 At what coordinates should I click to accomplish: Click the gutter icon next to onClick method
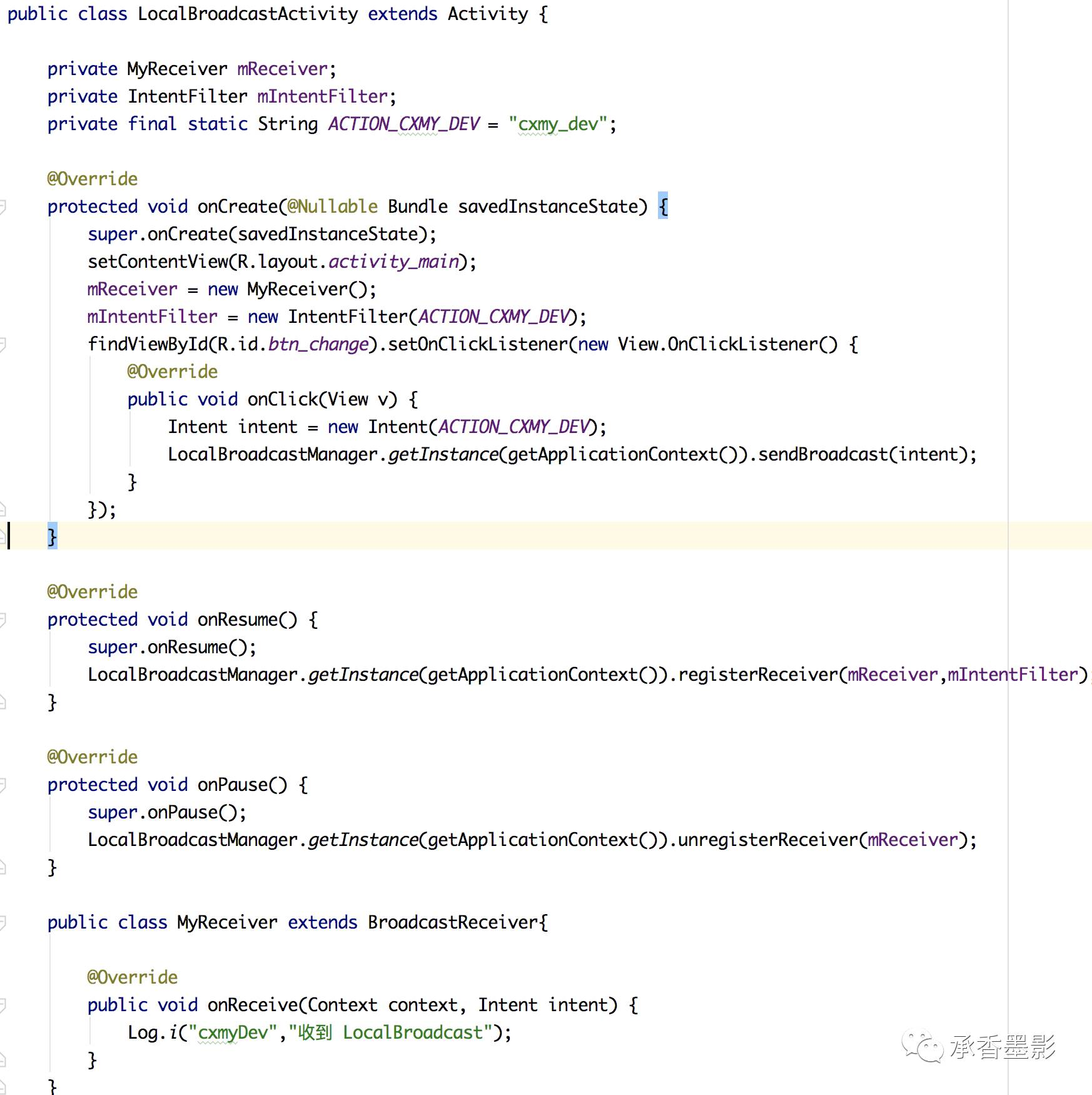[5, 399]
